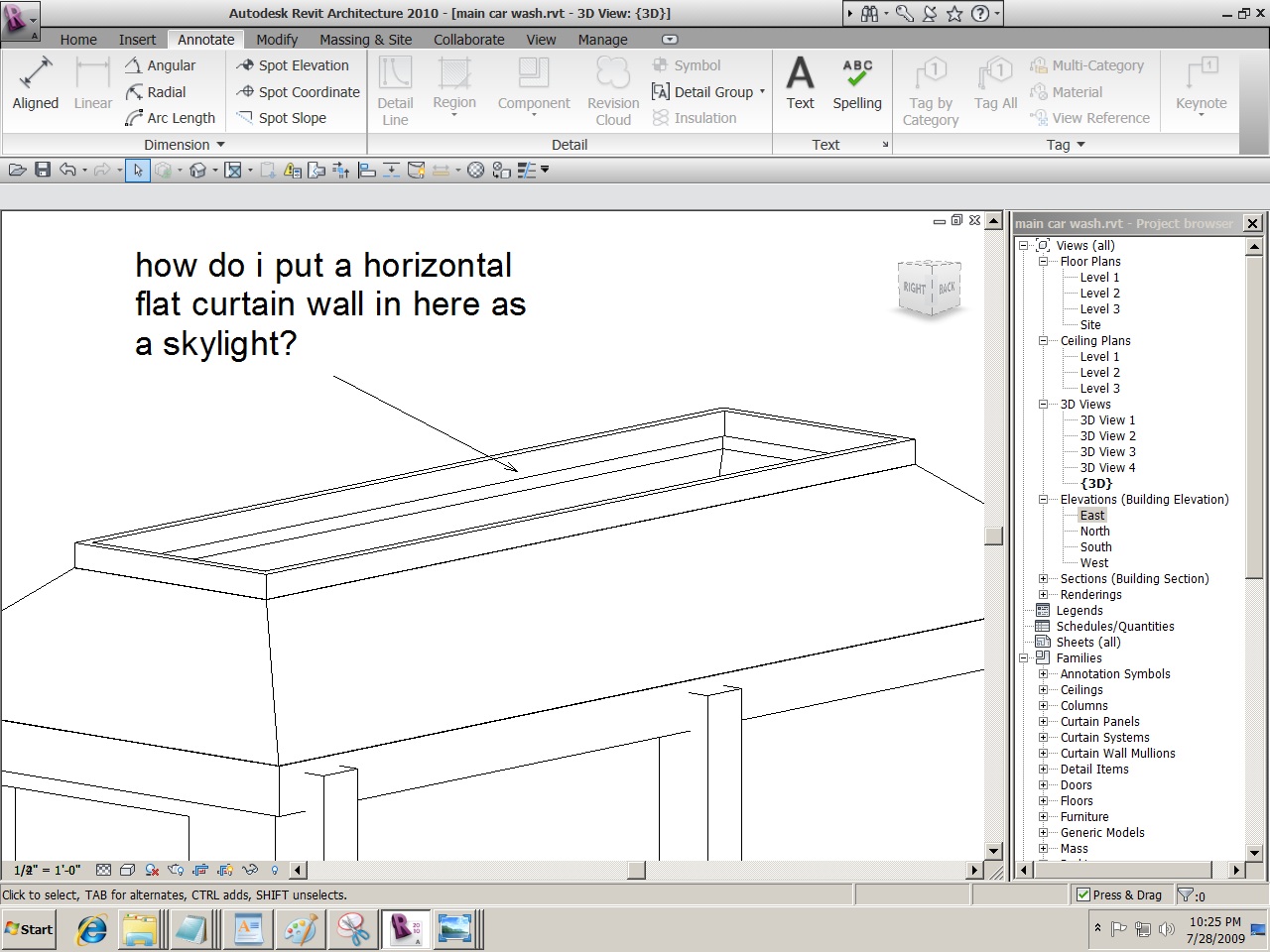Click the Start button

tap(29, 929)
